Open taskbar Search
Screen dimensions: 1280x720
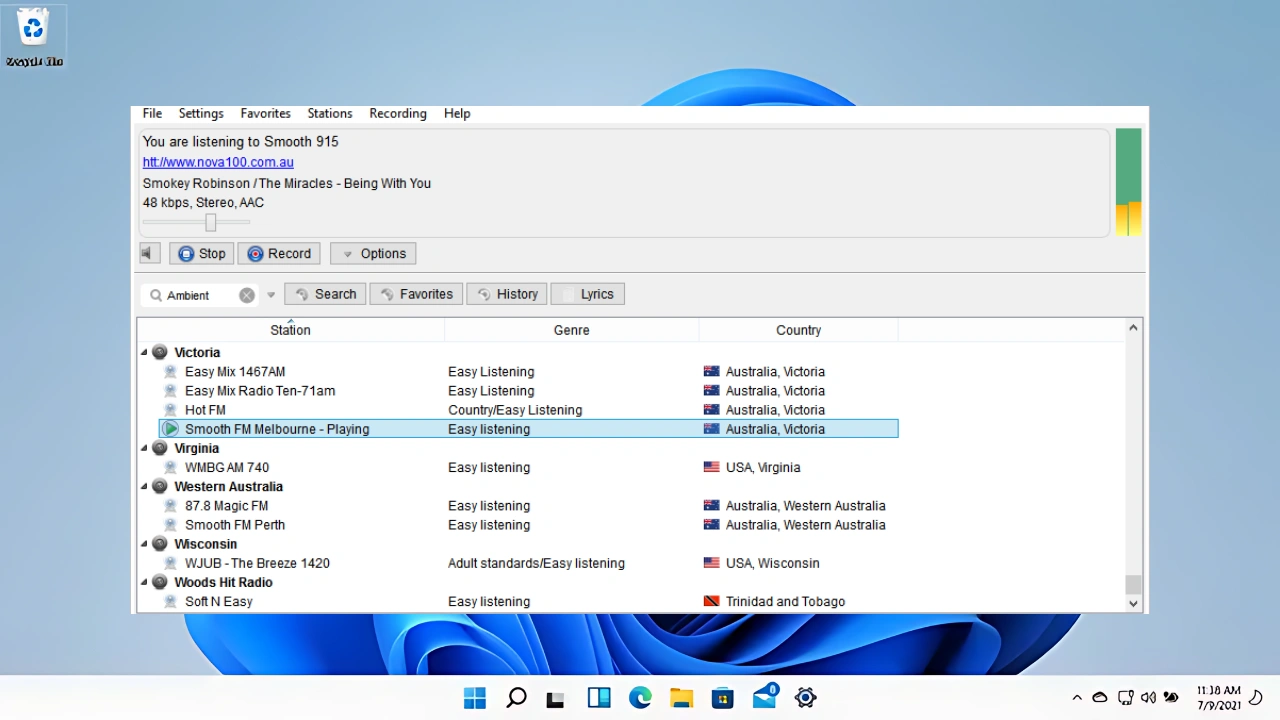516,697
